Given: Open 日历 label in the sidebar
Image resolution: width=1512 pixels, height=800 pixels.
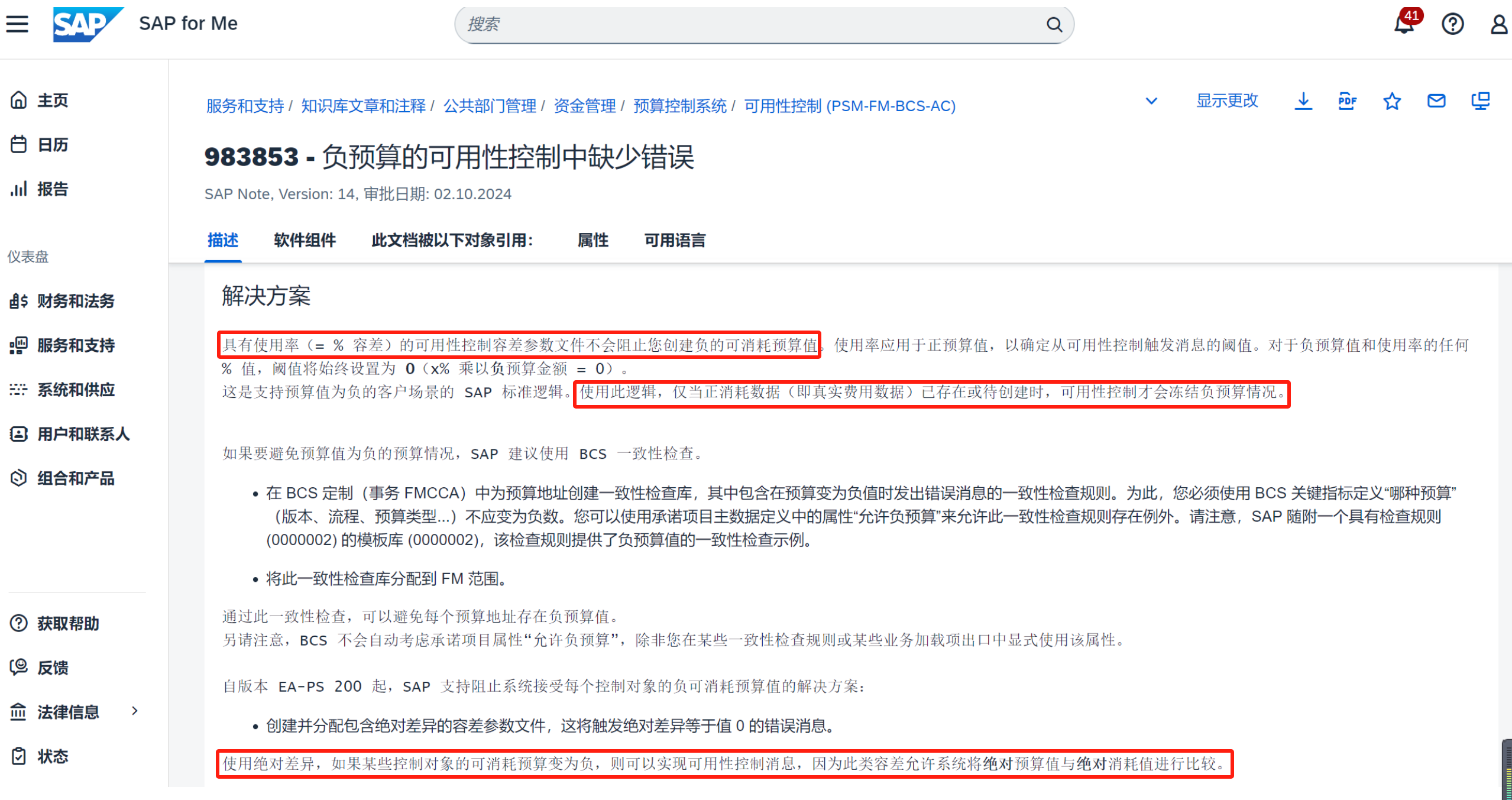Looking at the screenshot, I should pyautogui.click(x=53, y=144).
